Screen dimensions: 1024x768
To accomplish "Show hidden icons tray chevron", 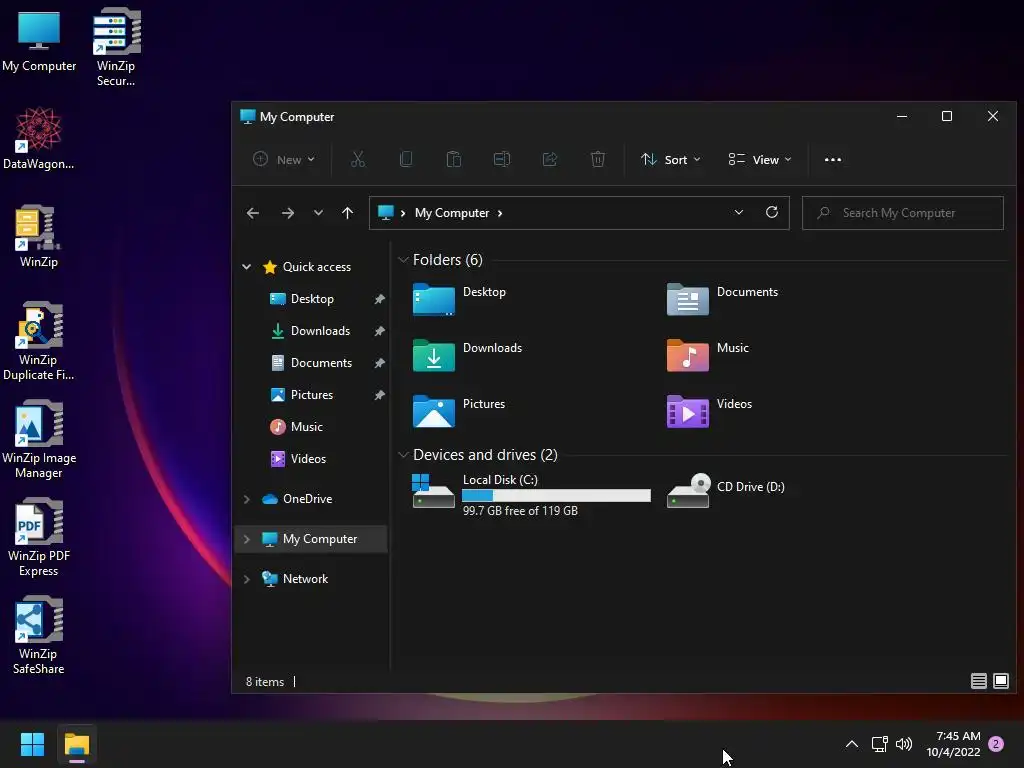I will click(852, 744).
